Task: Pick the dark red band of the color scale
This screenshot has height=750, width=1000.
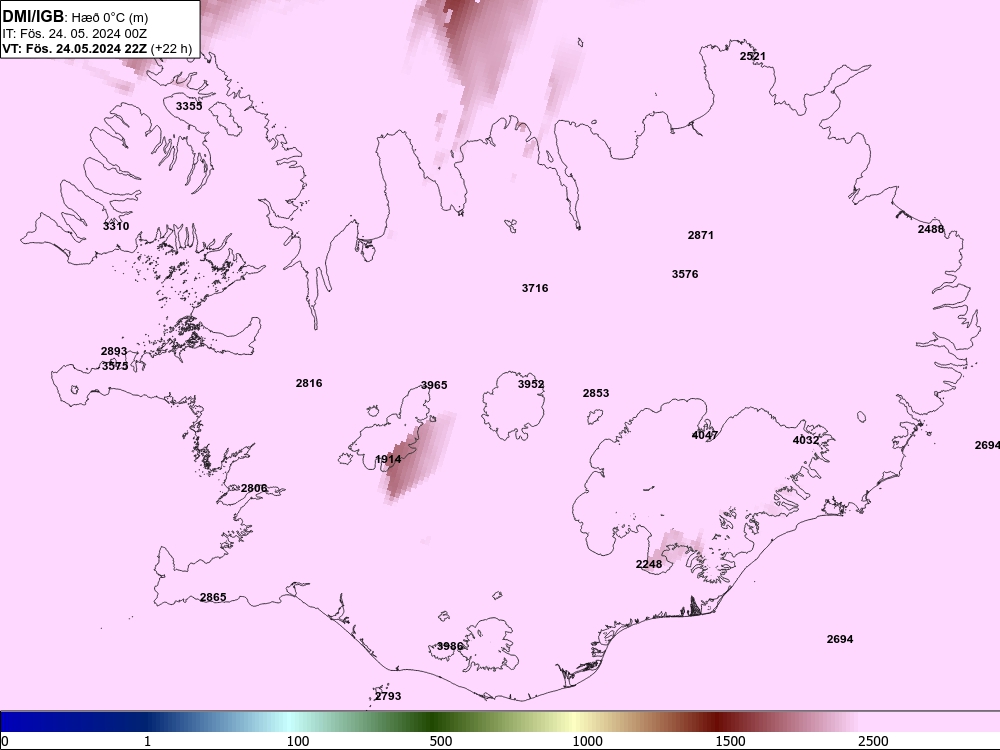Action: pyautogui.click(x=717, y=721)
